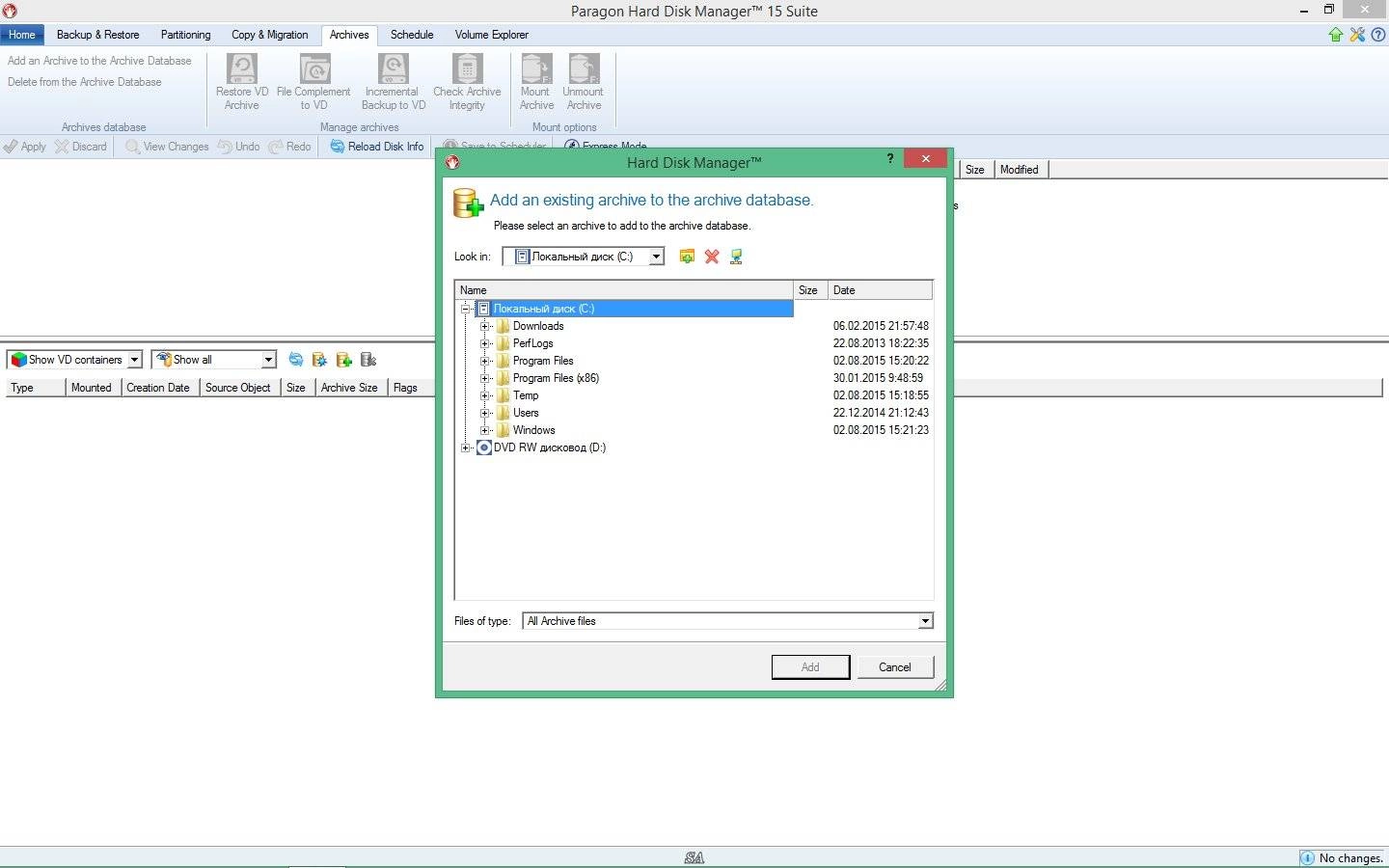Open the Show all filter dropdown
This screenshot has width=1389, height=868.
[268, 360]
